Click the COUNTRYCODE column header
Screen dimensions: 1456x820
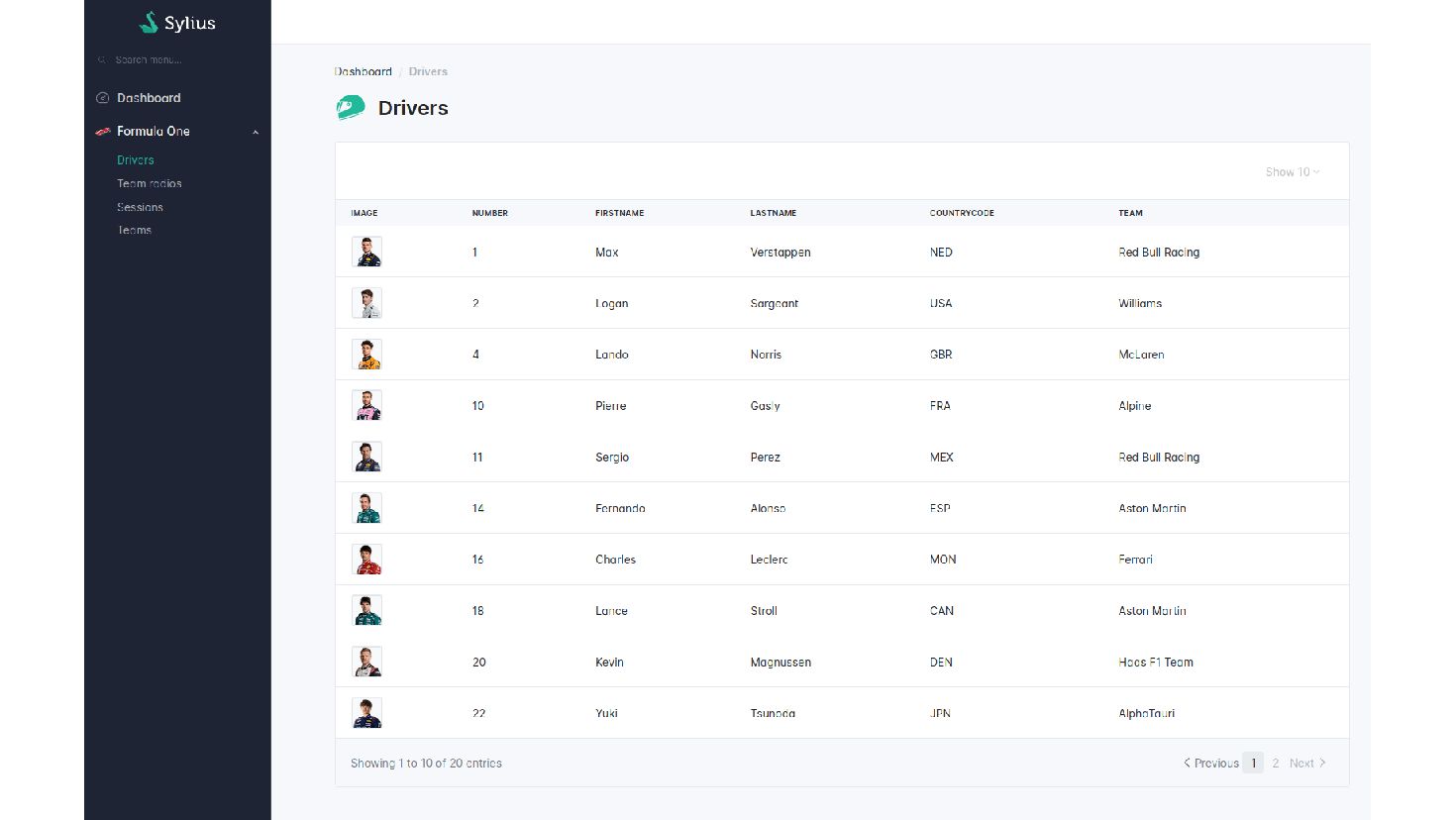[962, 213]
